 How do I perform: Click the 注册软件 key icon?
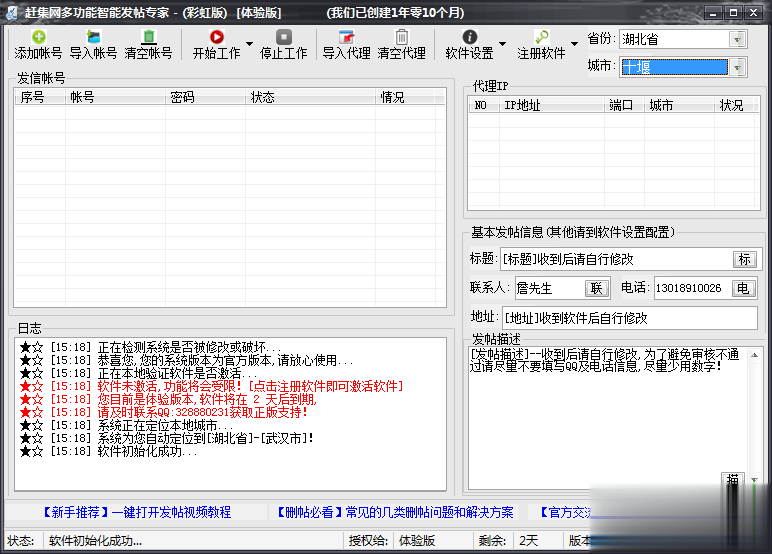pos(541,37)
